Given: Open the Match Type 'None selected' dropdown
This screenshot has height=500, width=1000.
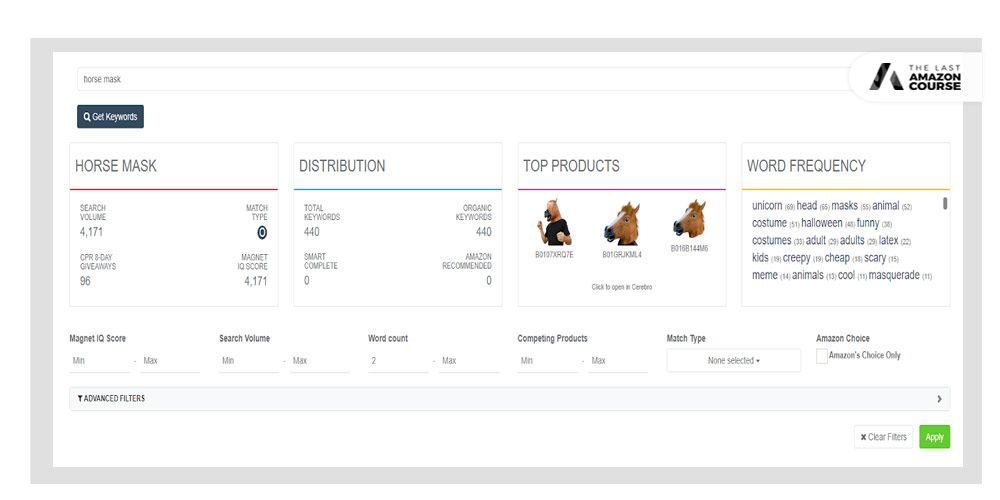Looking at the screenshot, I should [733, 361].
